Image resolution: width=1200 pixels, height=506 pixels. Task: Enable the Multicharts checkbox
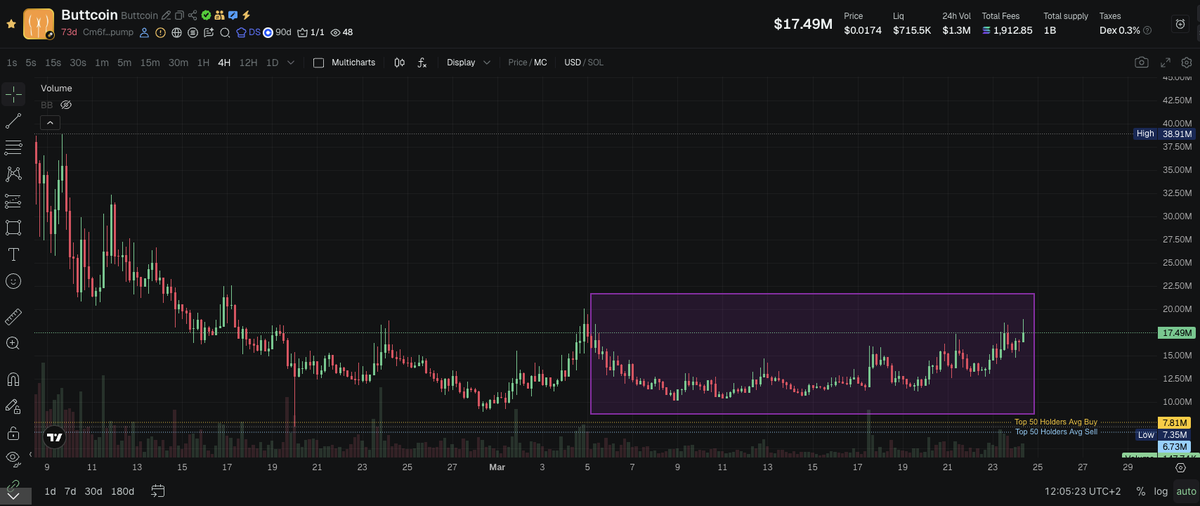coord(319,62)
